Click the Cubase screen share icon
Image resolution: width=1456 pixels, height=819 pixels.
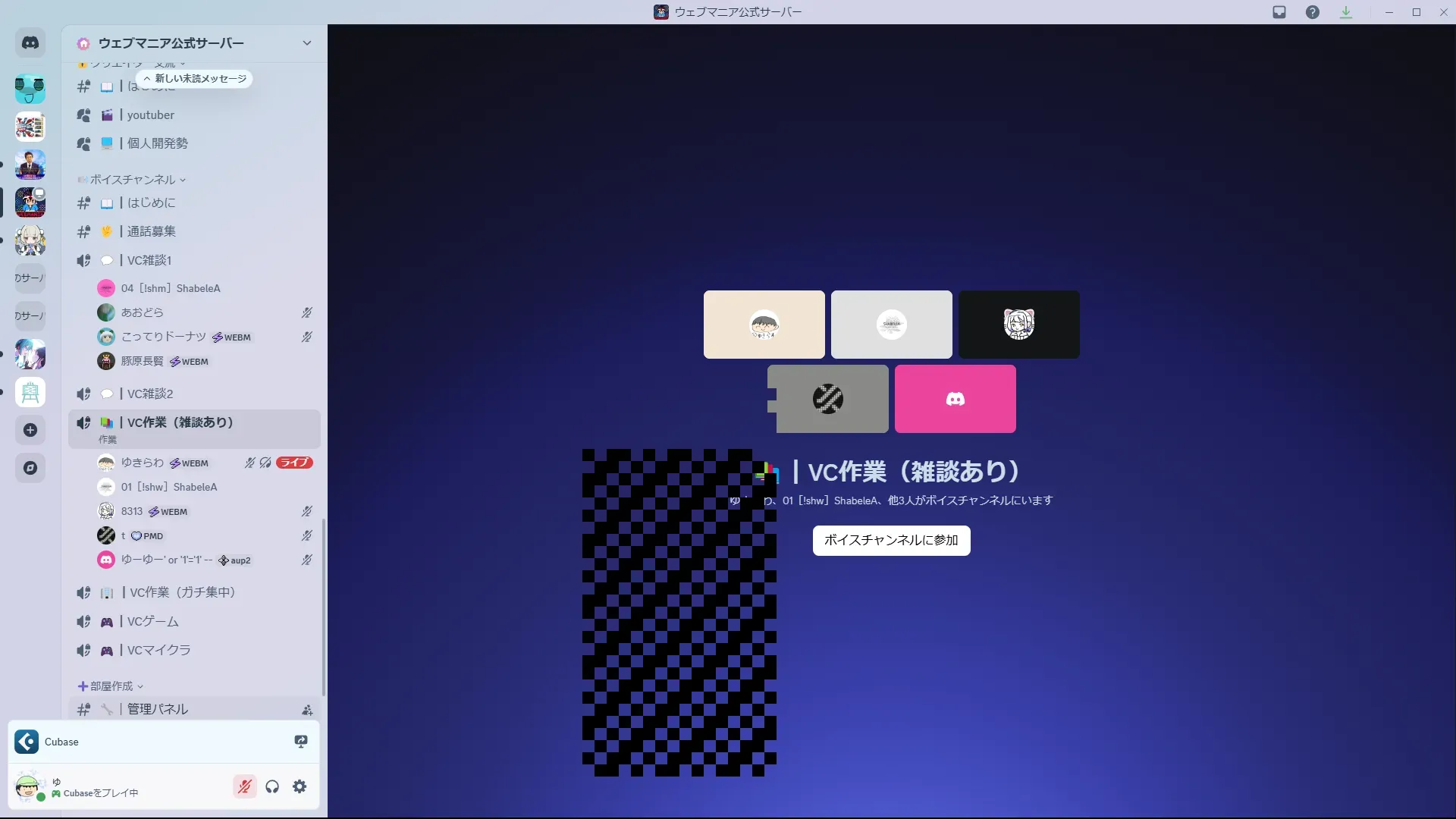pyautogui.click(x=301, y=742)
